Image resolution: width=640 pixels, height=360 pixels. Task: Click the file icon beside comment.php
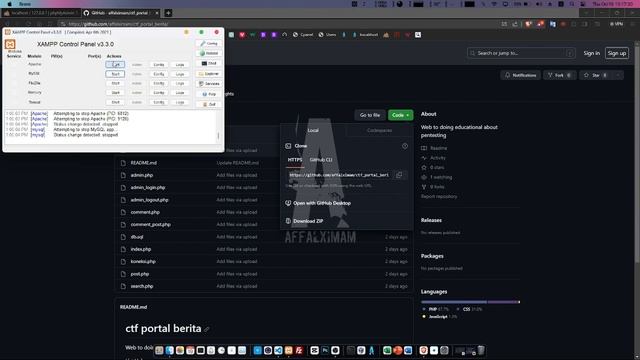coord(123,212)
